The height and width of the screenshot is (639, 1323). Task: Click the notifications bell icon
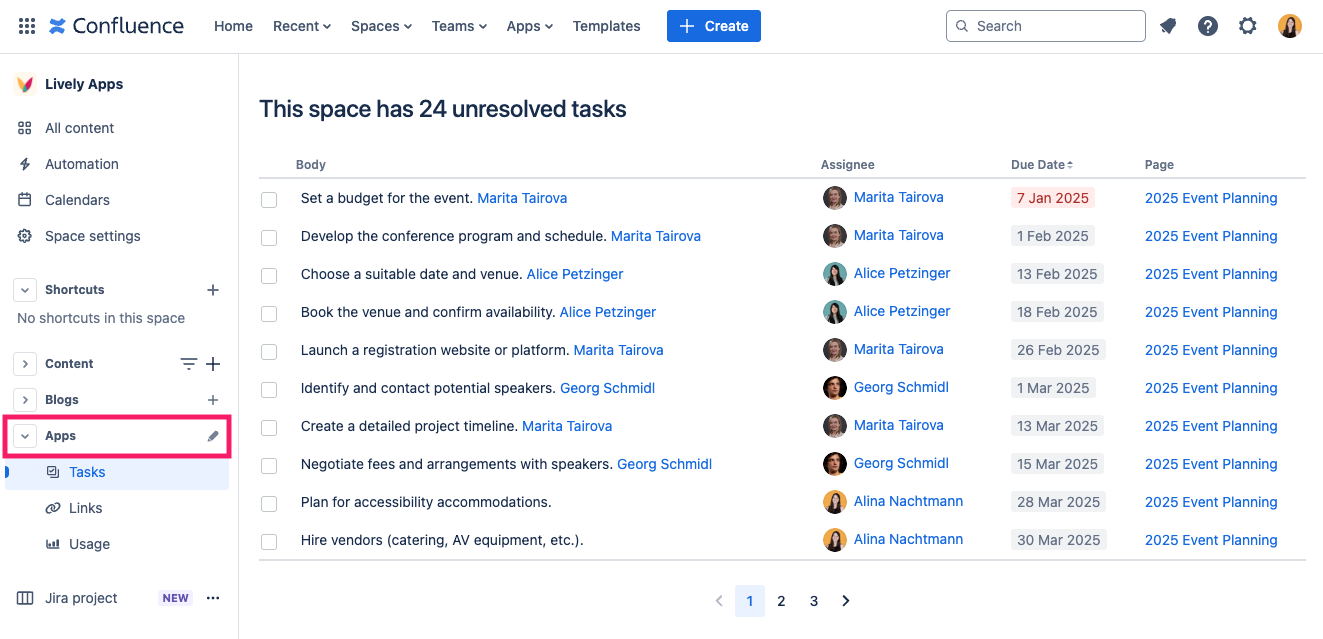coord(1168,25)
